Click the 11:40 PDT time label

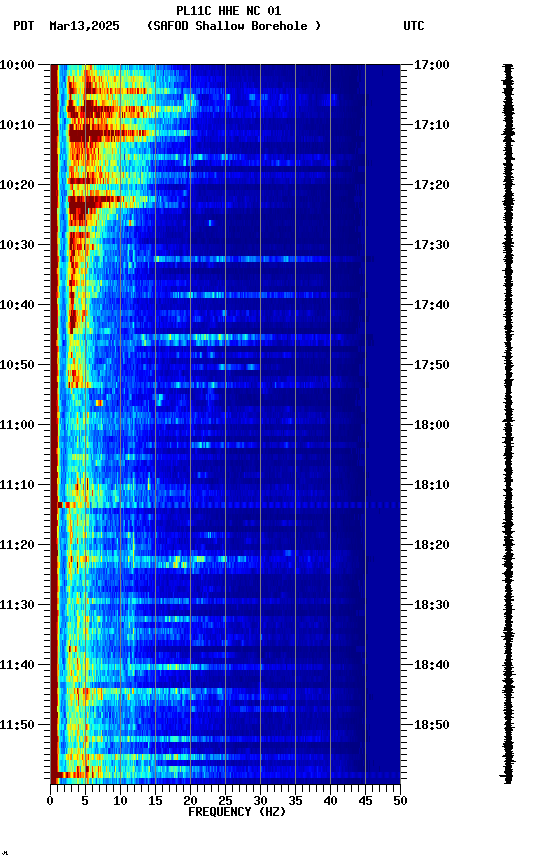(17, 665)
